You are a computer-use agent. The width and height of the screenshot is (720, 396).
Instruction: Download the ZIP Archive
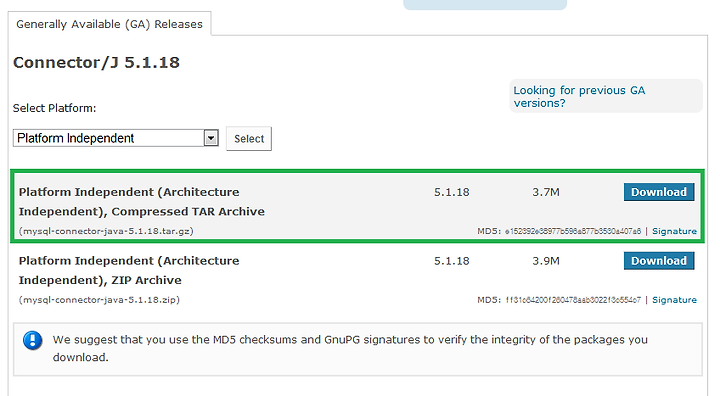pyautogui.click(x=659, y=260)
